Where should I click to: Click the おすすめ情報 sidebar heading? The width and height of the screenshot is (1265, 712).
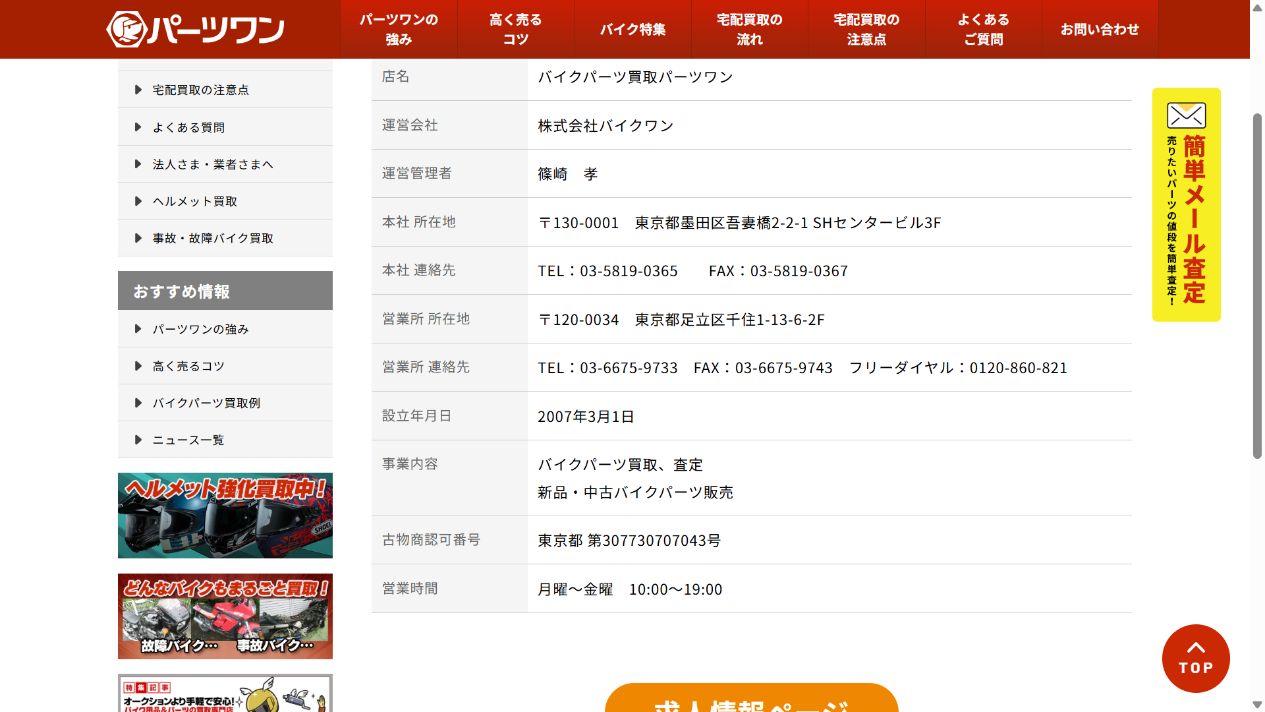coord(225,291)
